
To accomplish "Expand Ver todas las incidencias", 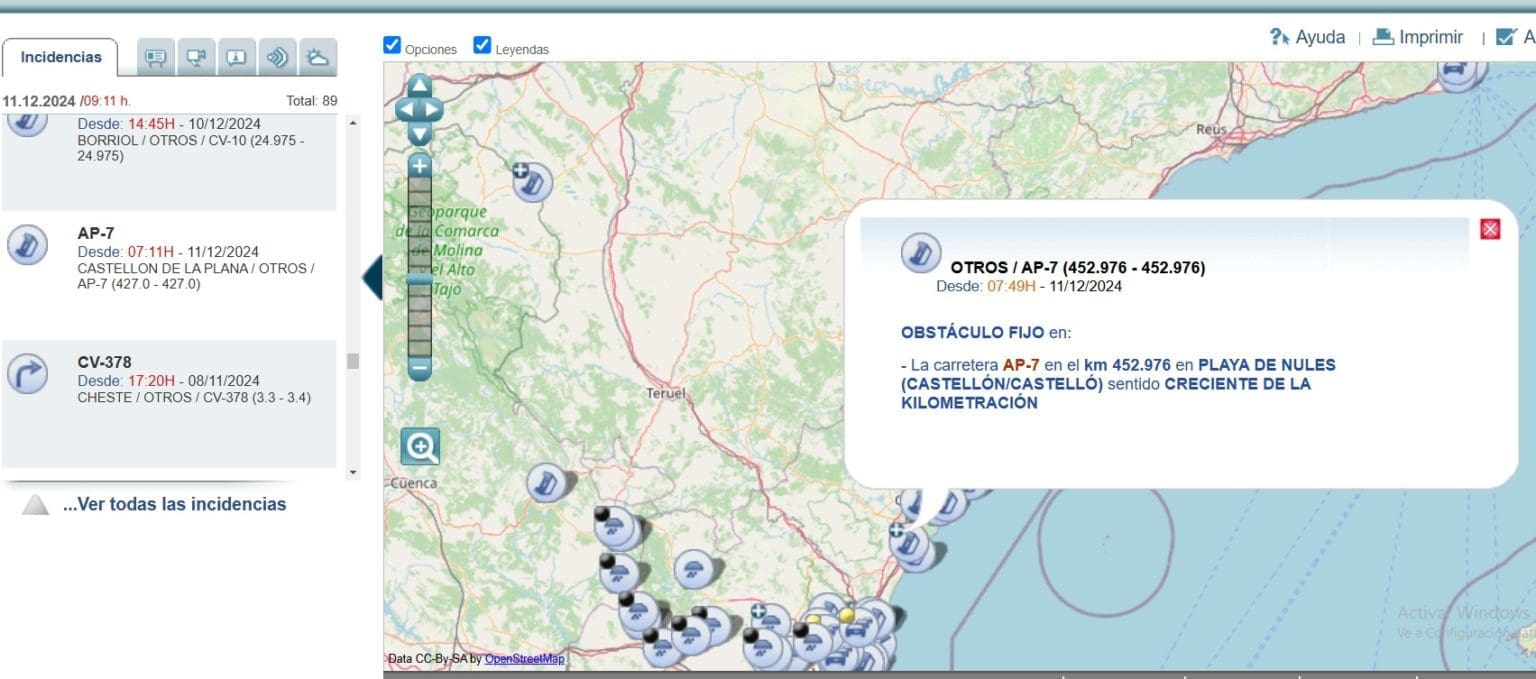I will [174, 504].
